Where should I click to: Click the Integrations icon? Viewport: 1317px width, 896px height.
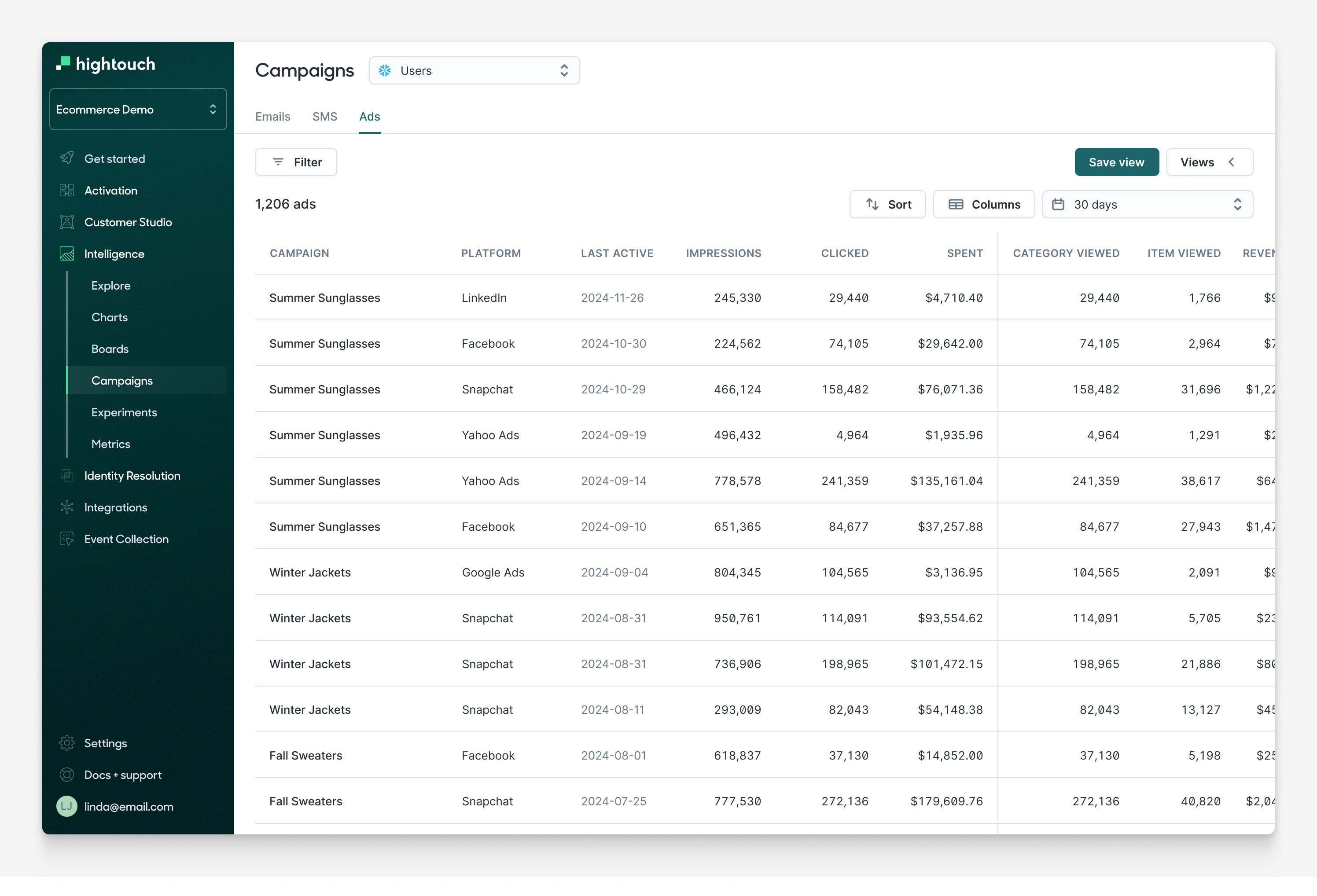pos(67,507)
